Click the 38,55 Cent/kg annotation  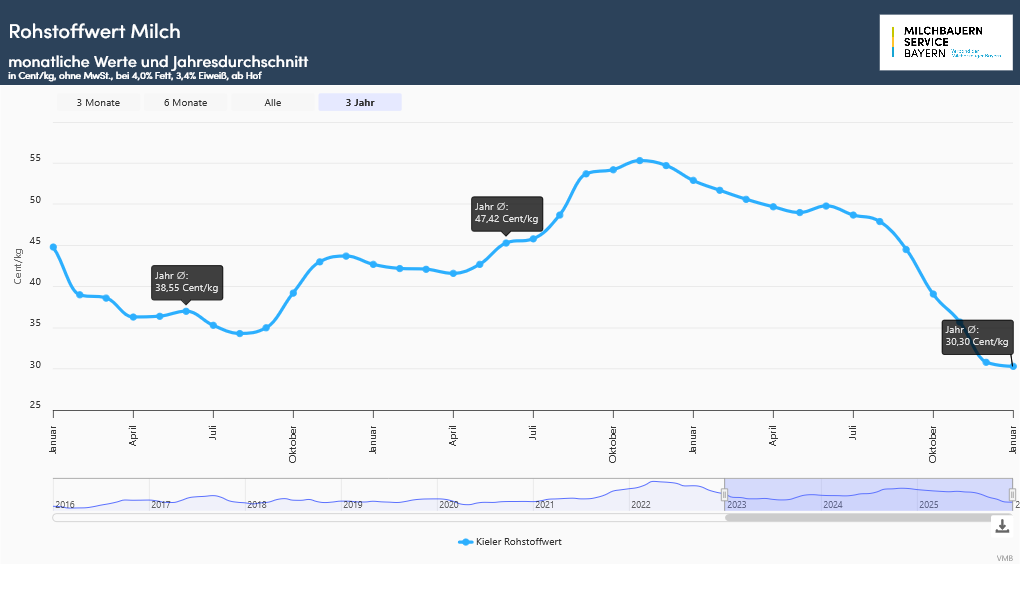click(187, 282)
